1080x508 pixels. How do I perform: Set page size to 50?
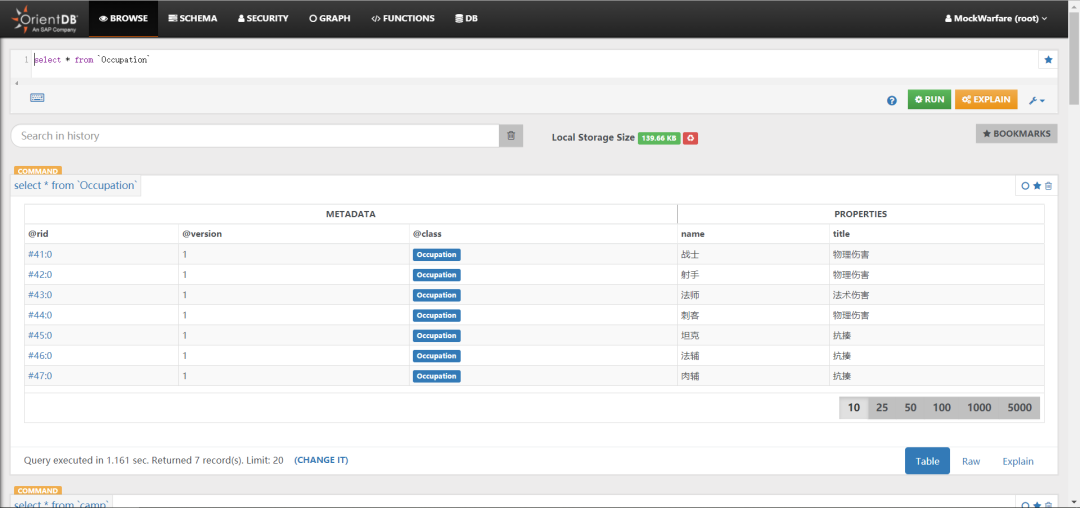click(x=911, y=408)
